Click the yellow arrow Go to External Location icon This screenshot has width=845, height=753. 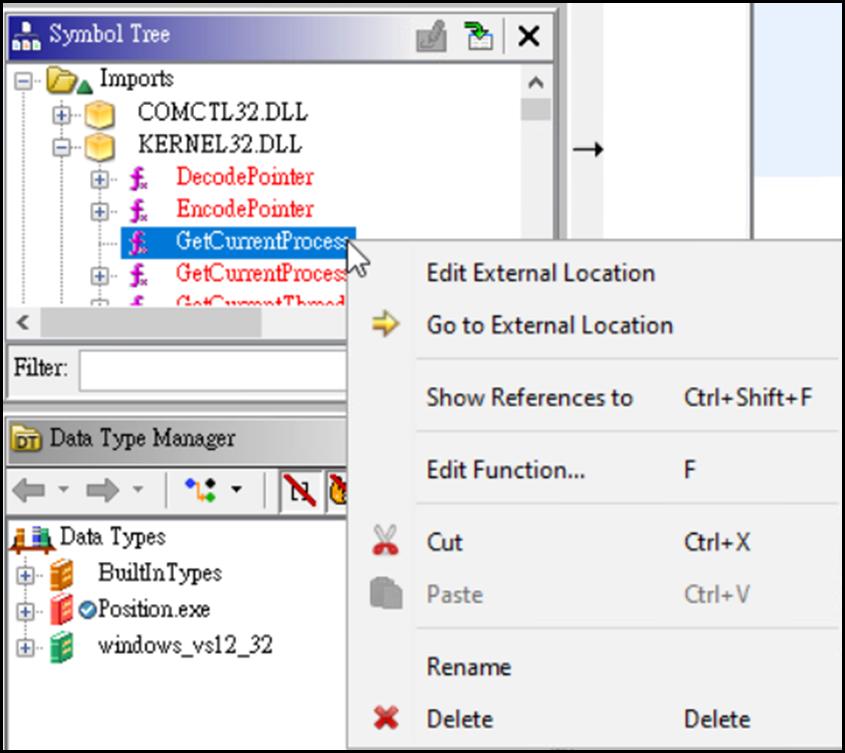click(385, 324)
